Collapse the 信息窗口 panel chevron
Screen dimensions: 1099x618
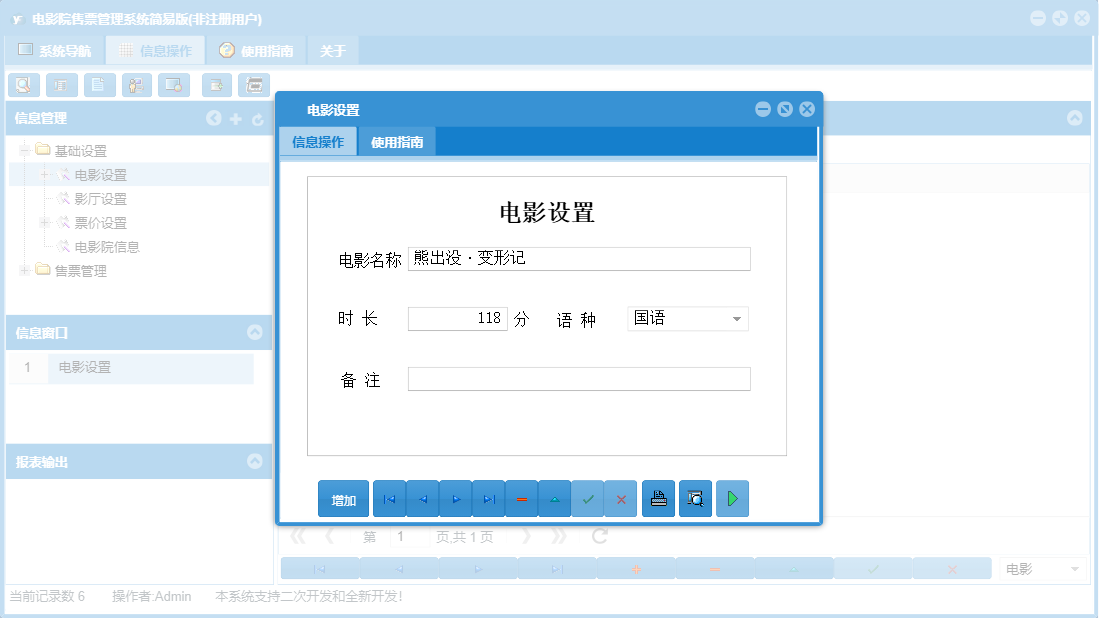256,333
